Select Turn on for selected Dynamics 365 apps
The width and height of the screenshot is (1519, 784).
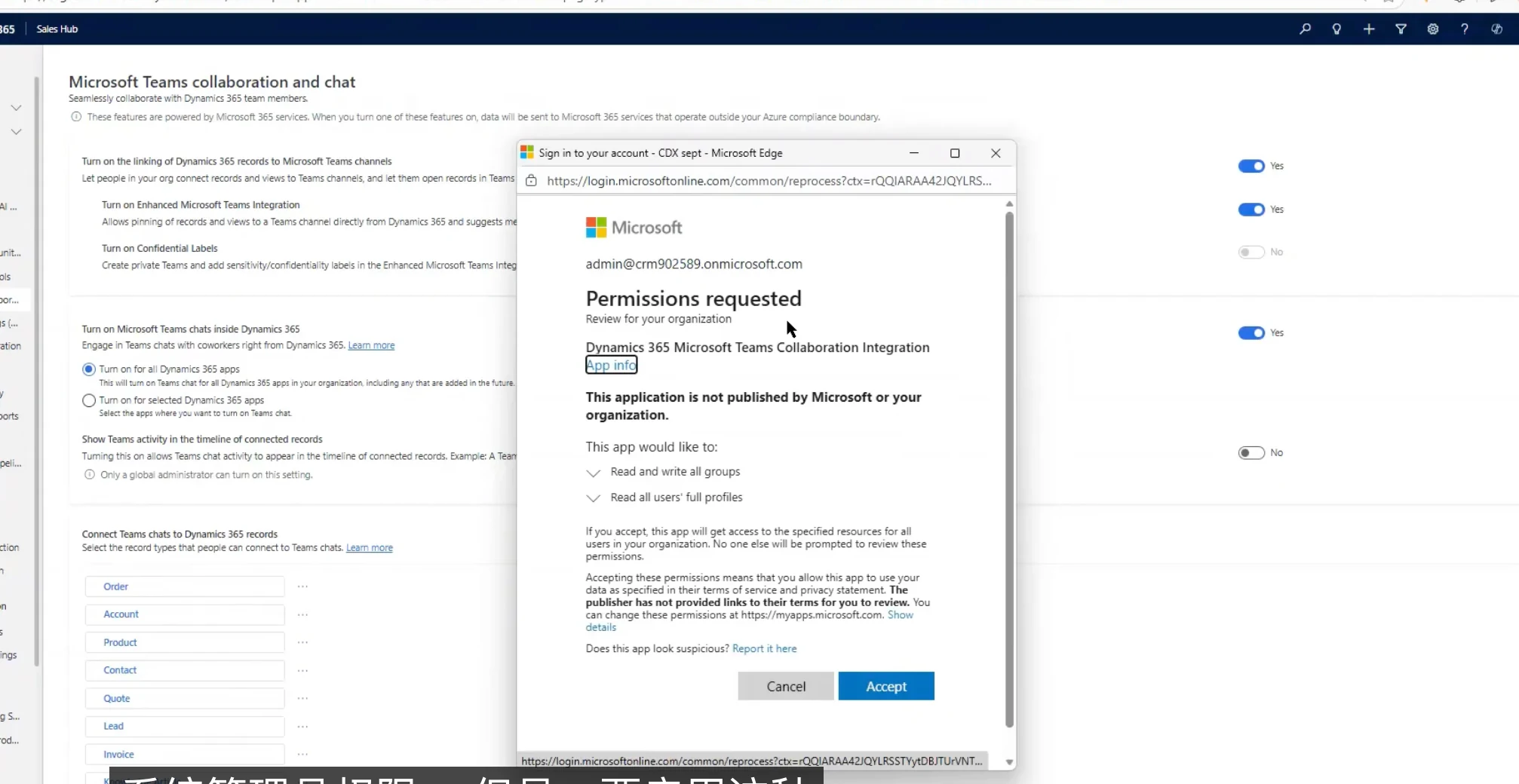[89, 400]
